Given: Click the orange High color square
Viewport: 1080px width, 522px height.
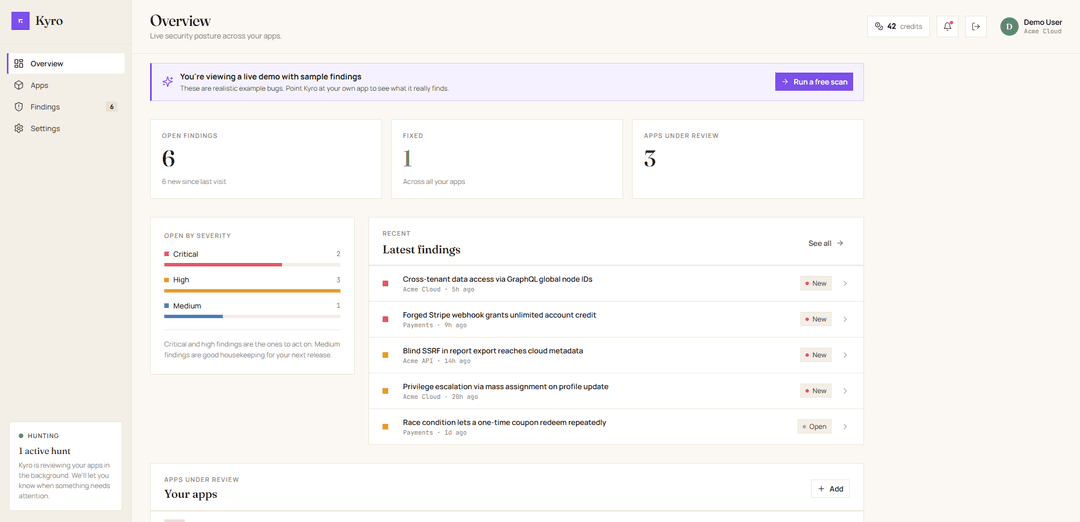Looking at the screenshot, I should (167, 280).
